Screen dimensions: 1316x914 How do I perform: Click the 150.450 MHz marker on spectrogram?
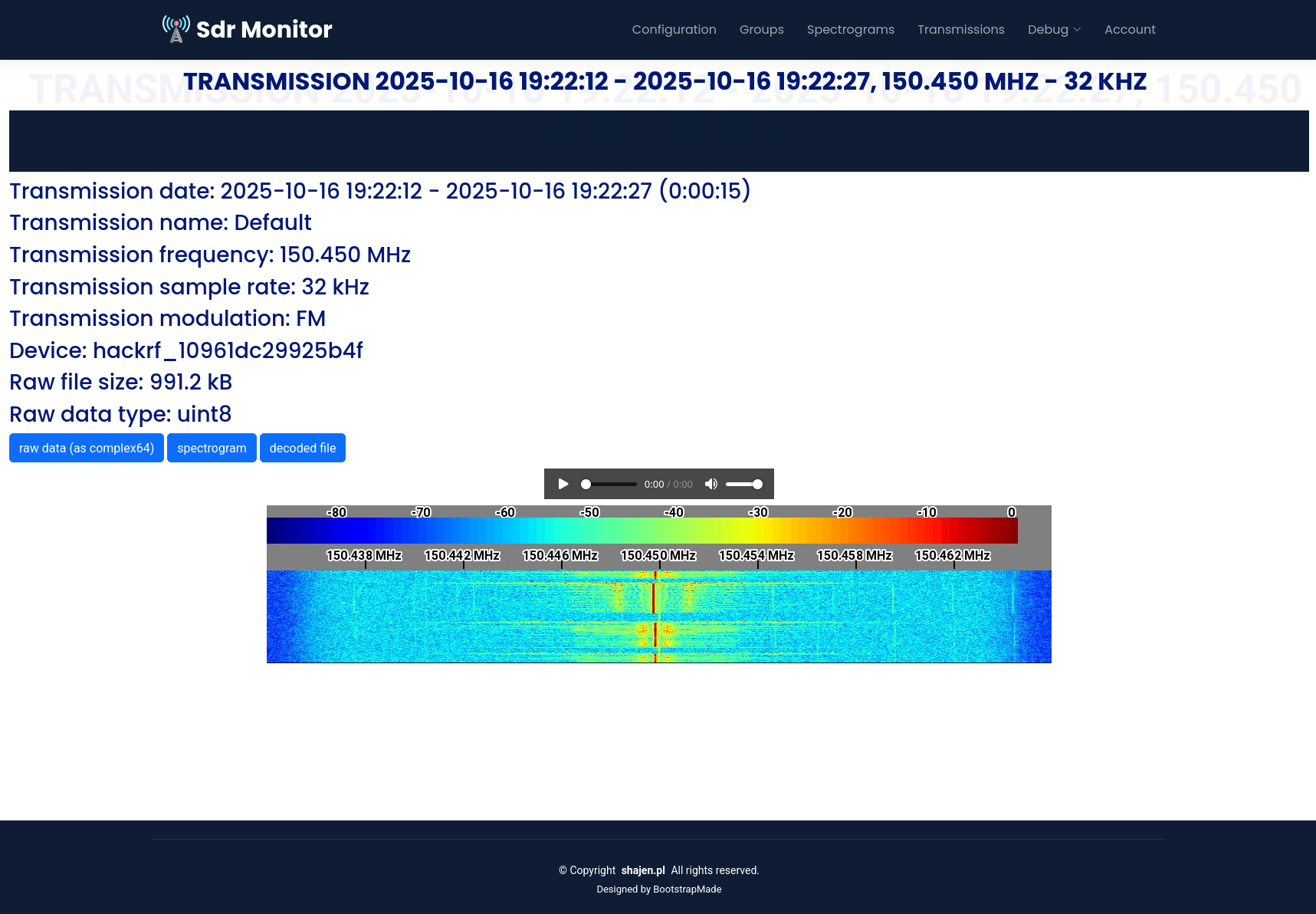tap(658, 555)
